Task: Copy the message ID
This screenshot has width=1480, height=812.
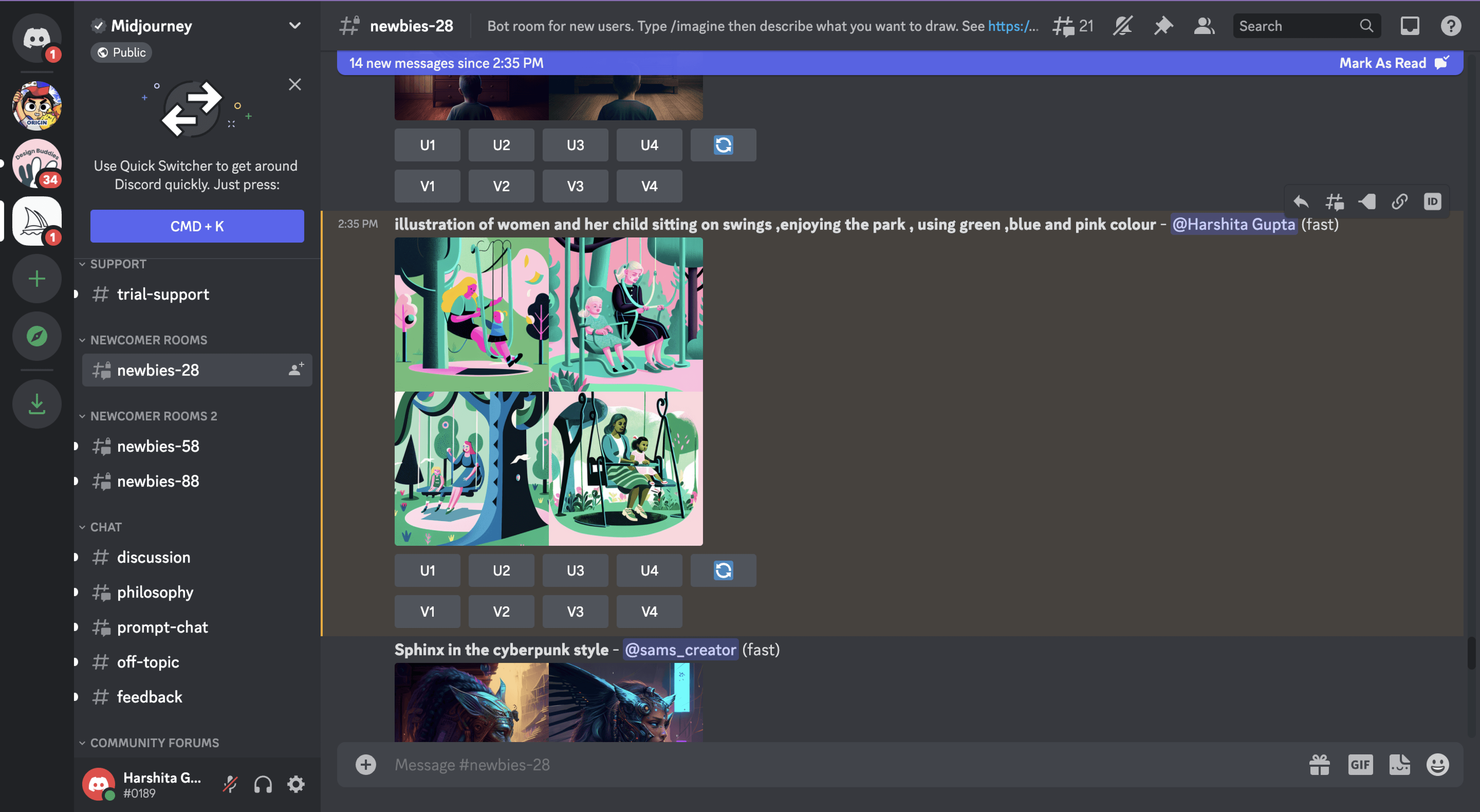Action: coord(1432,202)
